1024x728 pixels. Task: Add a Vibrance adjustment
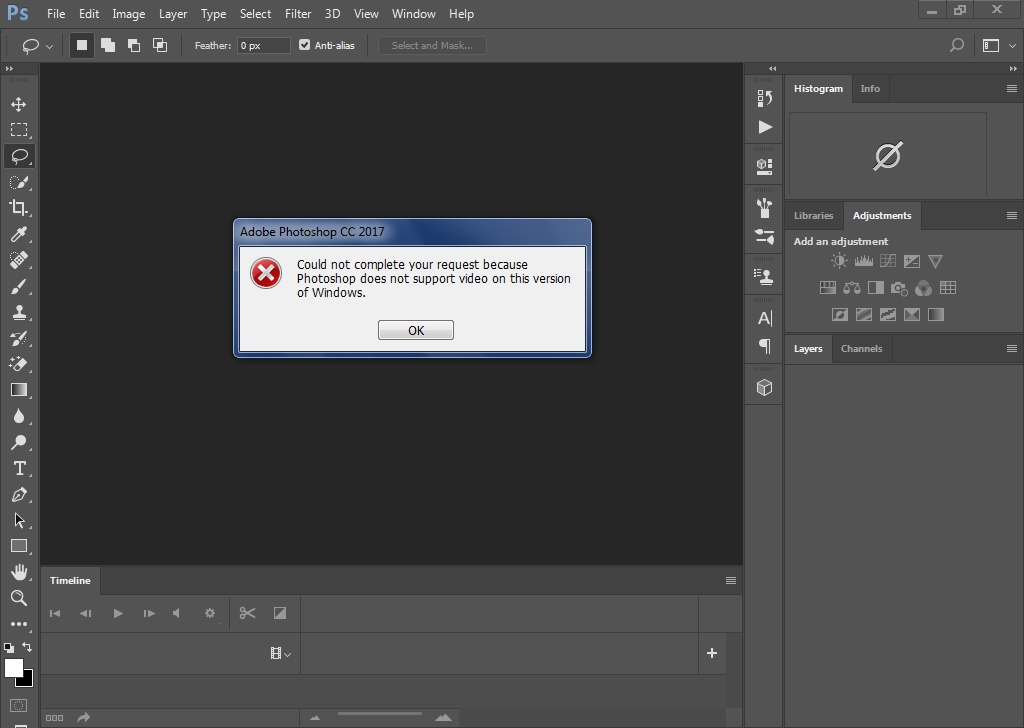click(935, 261)
